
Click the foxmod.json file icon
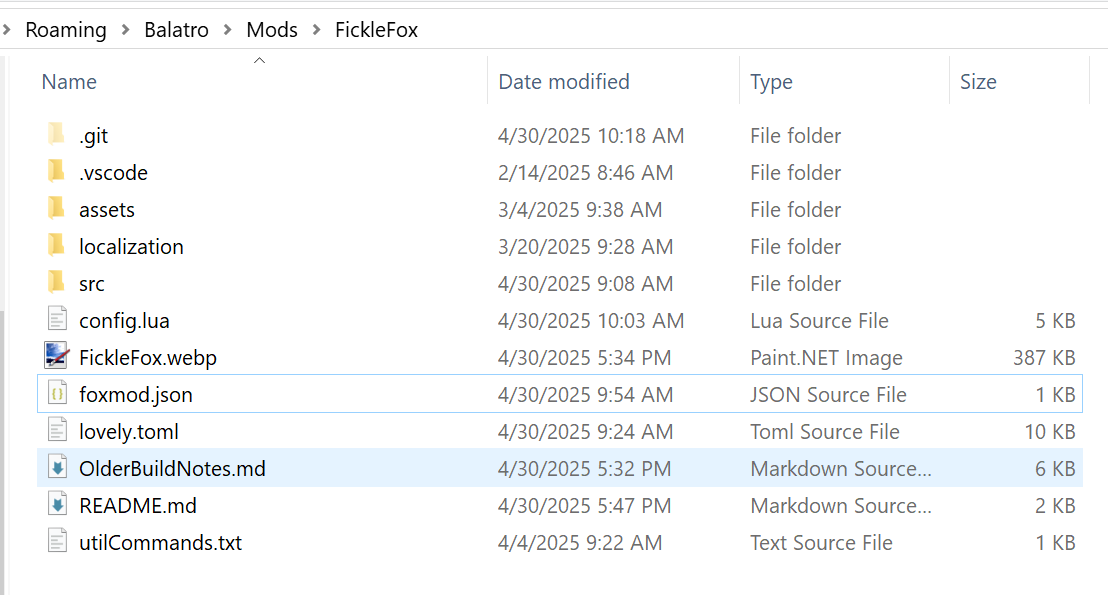(x=57, y=394)
